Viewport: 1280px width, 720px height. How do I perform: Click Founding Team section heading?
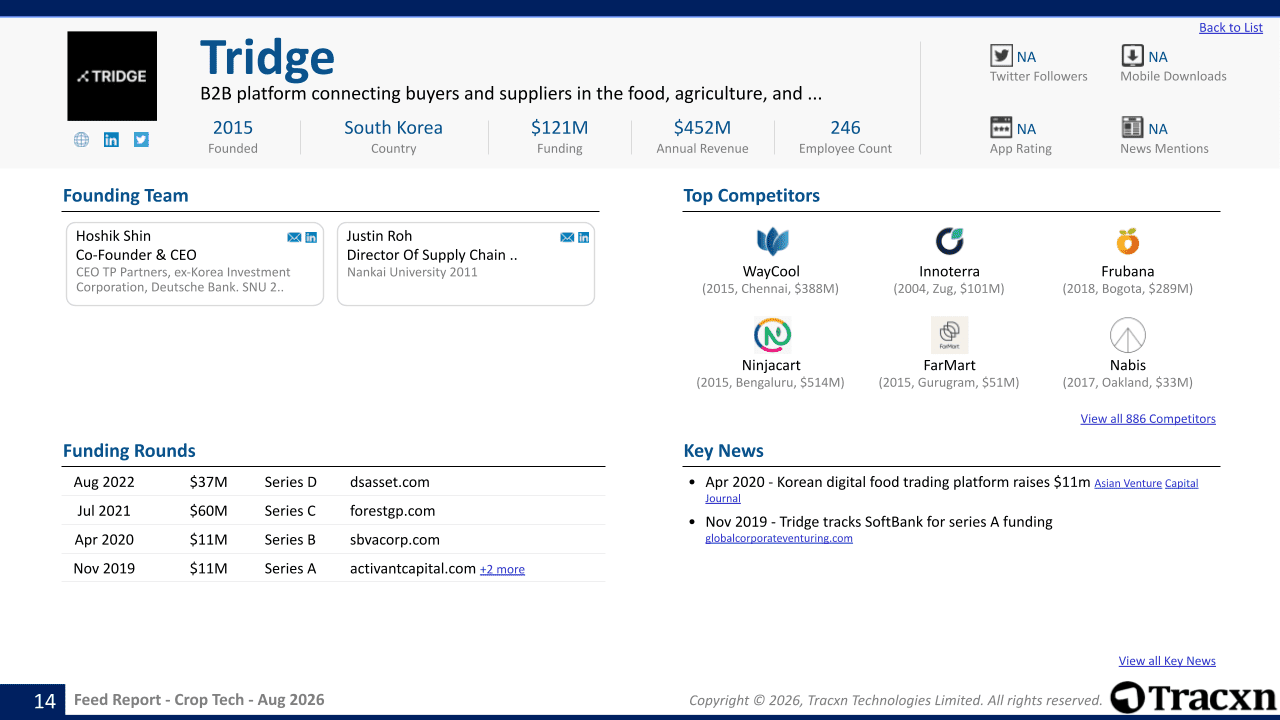pos(126,196)
